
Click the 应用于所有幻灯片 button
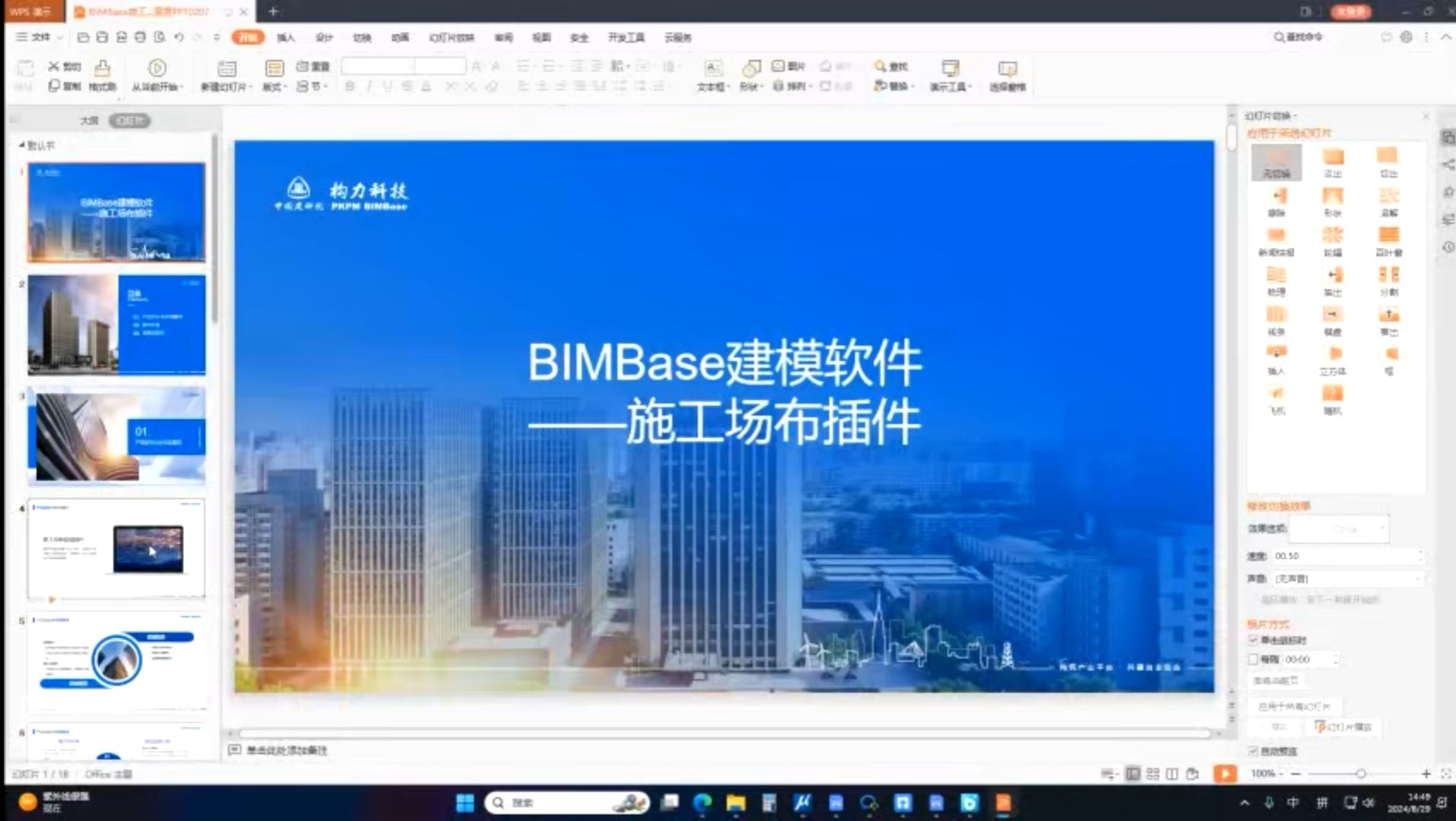click(x=1293, y=706)
